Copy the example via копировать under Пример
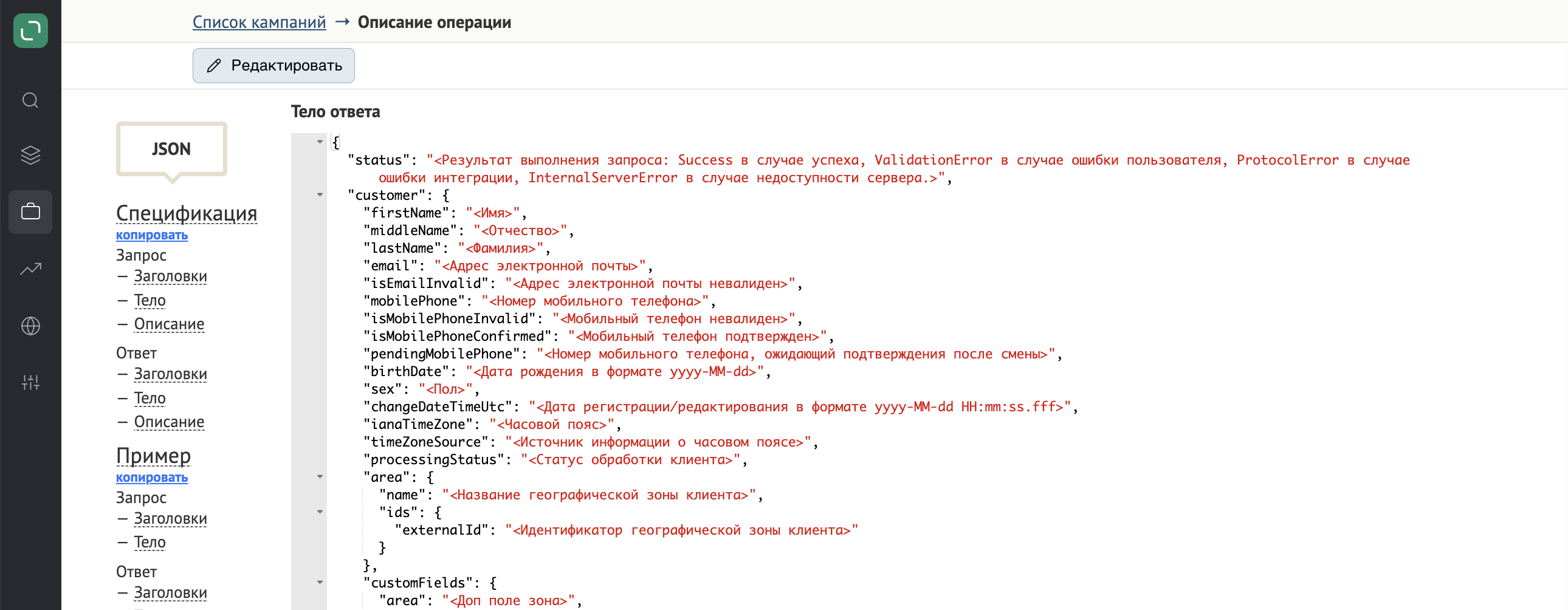The image size is (1568, 610). click(151, 478)
